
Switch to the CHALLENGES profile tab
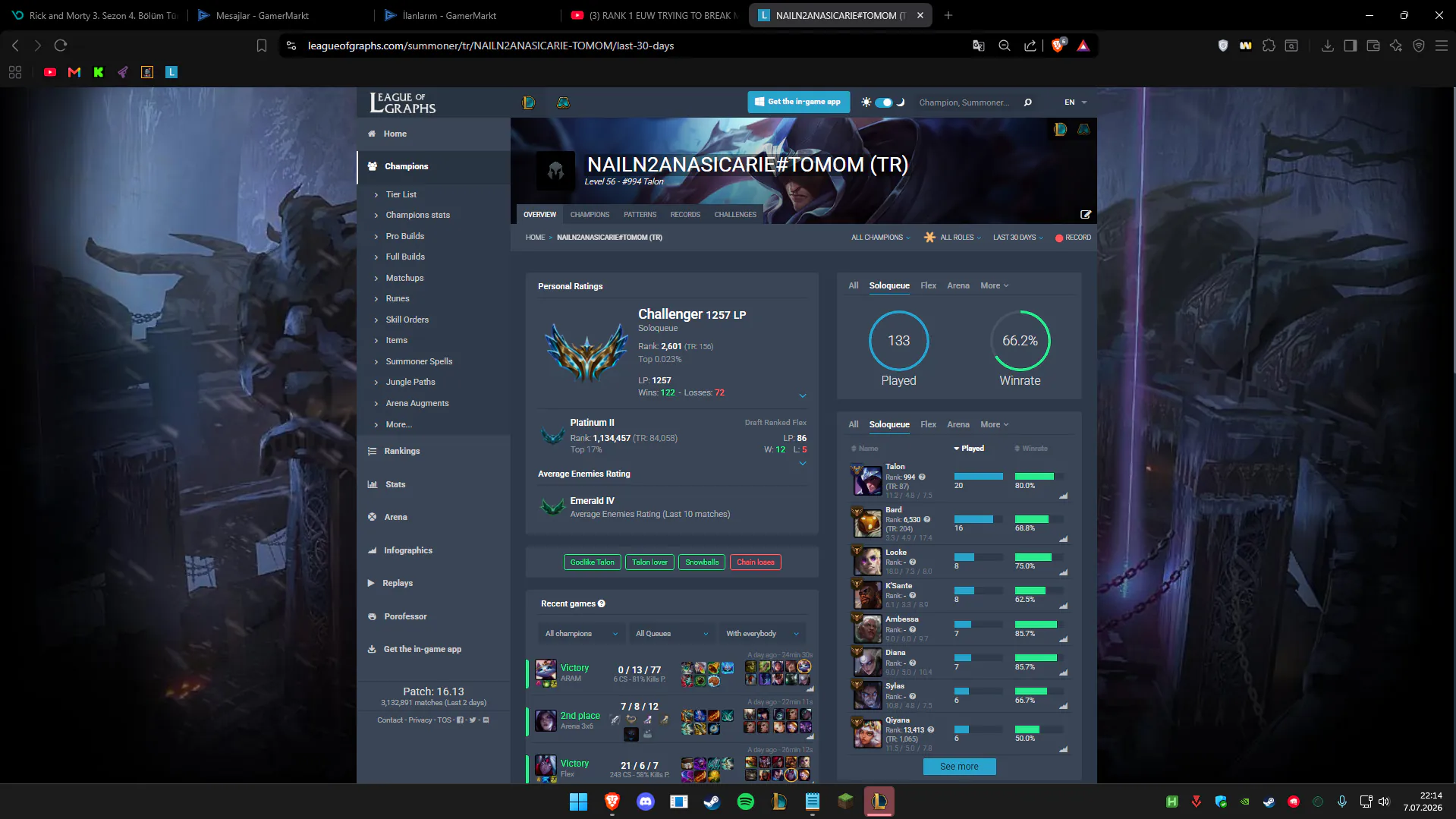735,215
